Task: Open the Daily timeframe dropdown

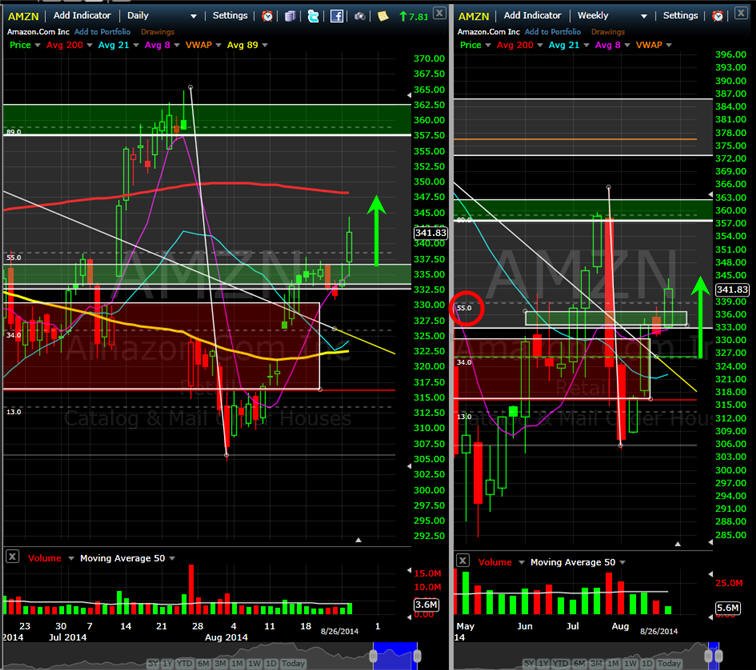Action: pyautogui.click(x=162, y=15)
